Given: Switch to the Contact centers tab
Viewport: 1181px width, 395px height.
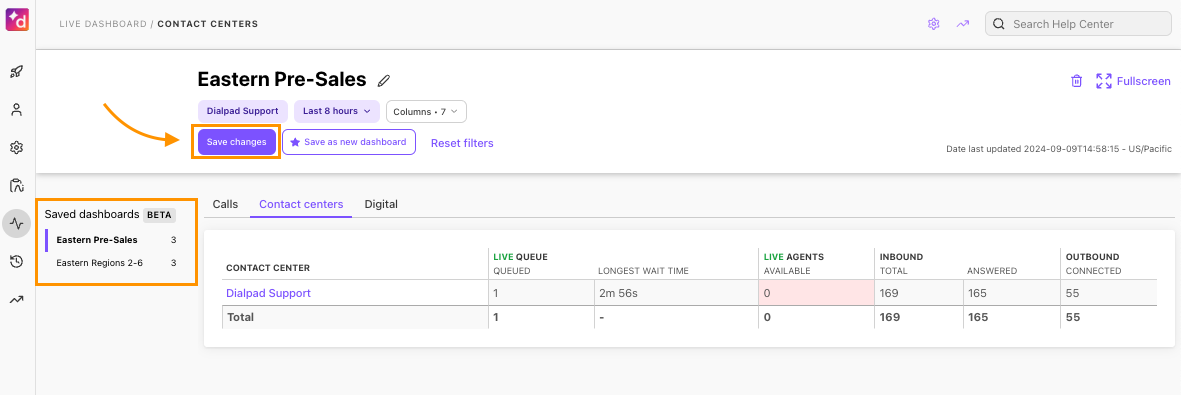Looking at the screenshot, I should (301, 204).
